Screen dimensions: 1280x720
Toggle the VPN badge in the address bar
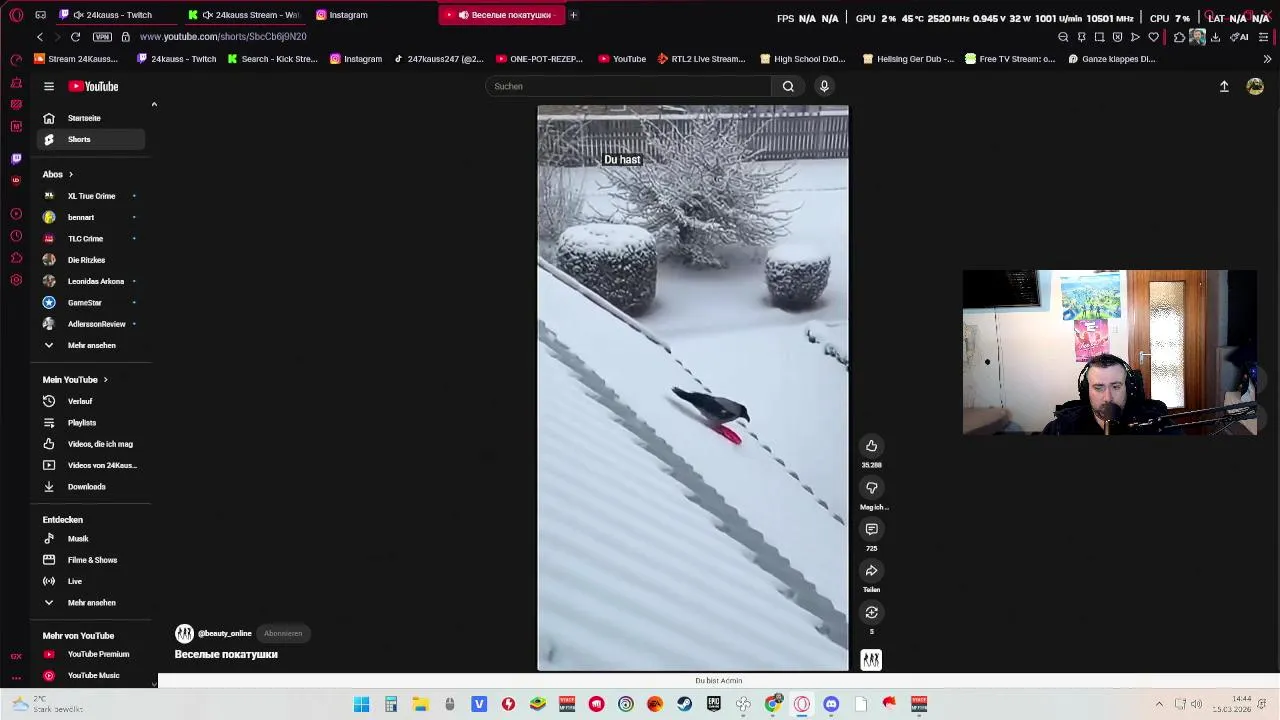click(x=102, y=37)
